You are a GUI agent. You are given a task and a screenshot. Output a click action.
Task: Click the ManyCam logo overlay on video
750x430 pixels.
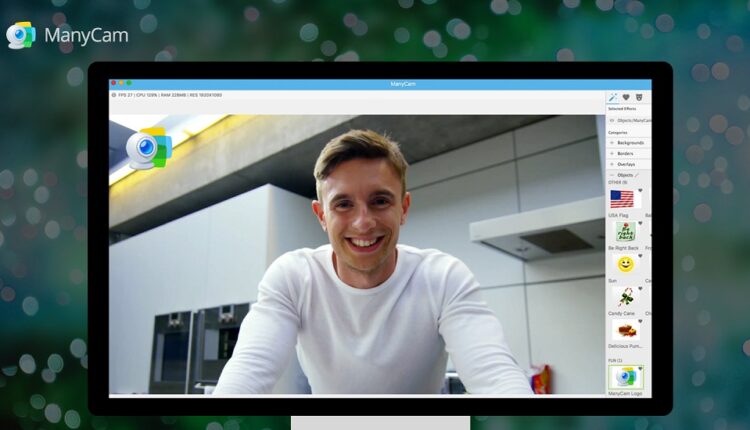[x=149, y=148]
